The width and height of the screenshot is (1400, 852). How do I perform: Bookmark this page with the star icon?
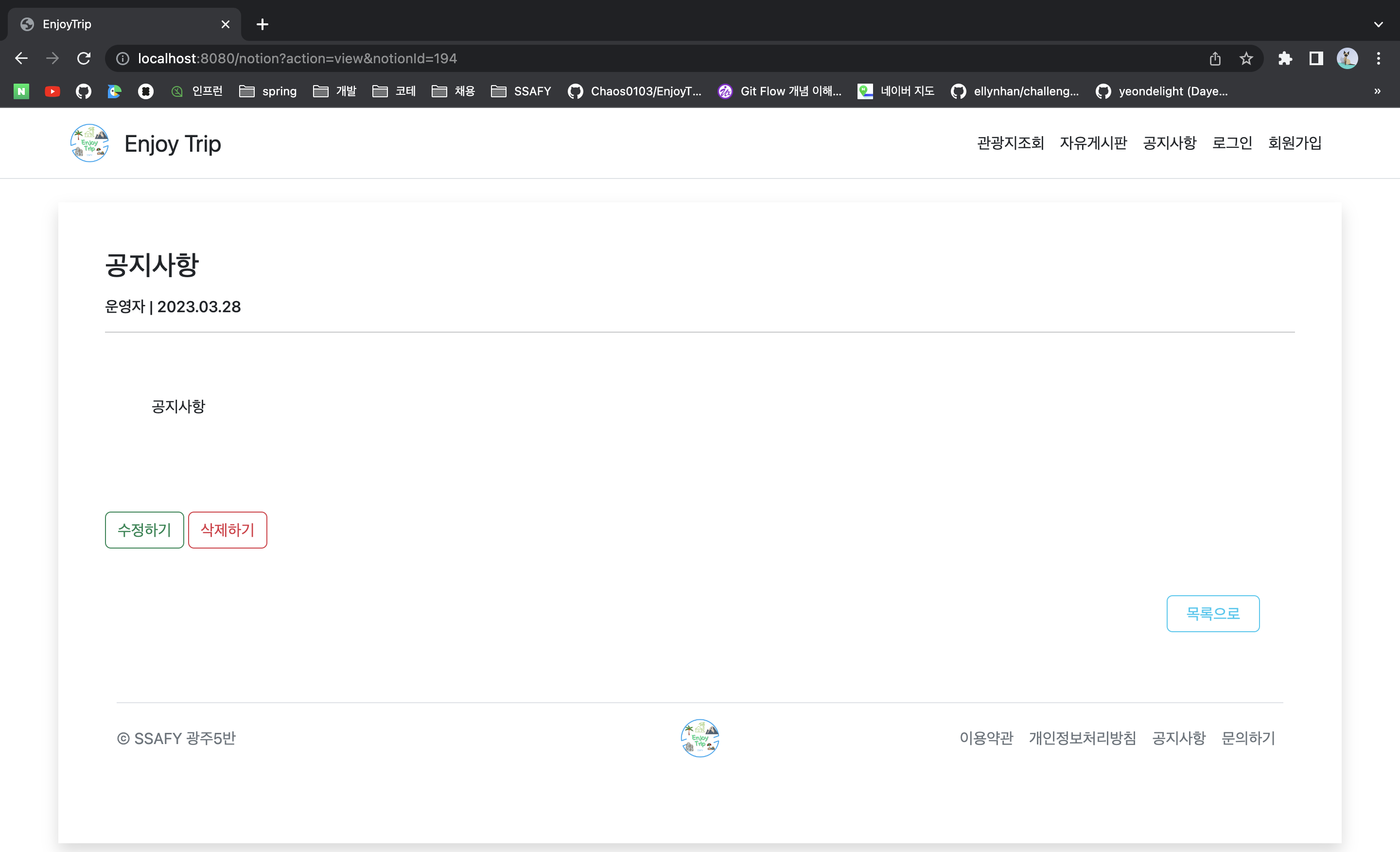(x=1246, y=58)
